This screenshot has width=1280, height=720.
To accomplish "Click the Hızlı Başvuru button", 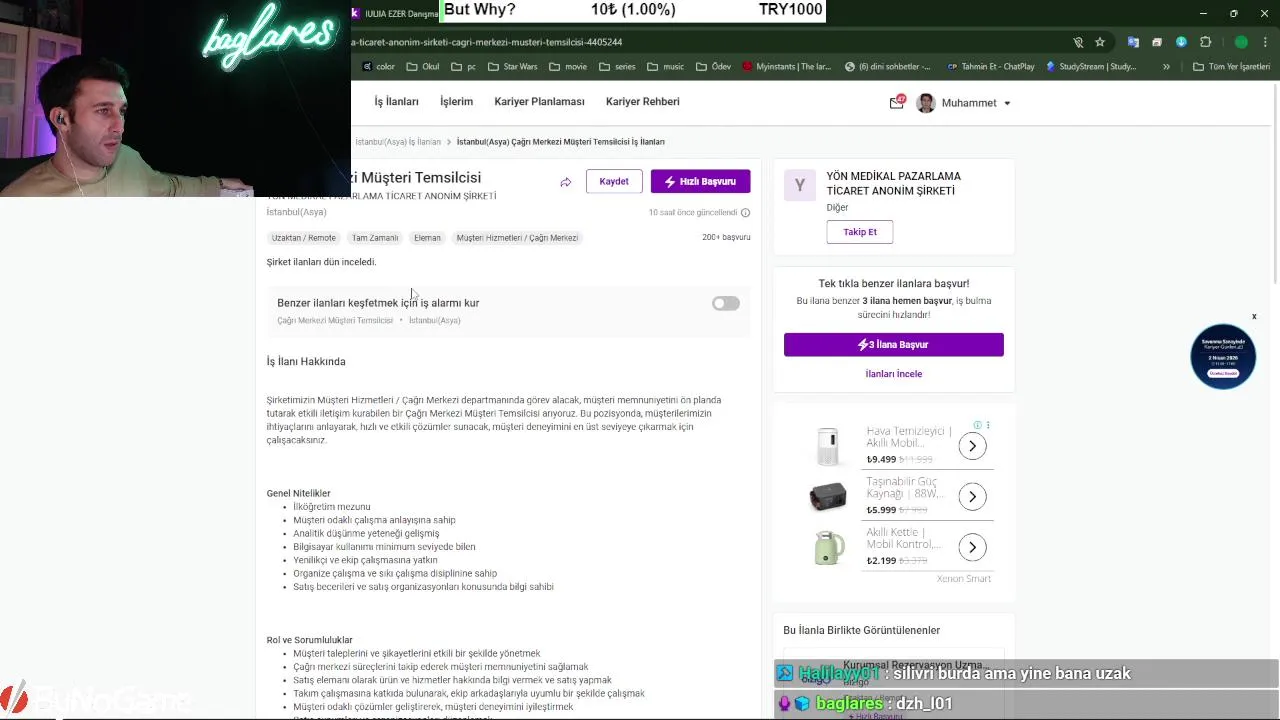I will click(x=700, y=181).
